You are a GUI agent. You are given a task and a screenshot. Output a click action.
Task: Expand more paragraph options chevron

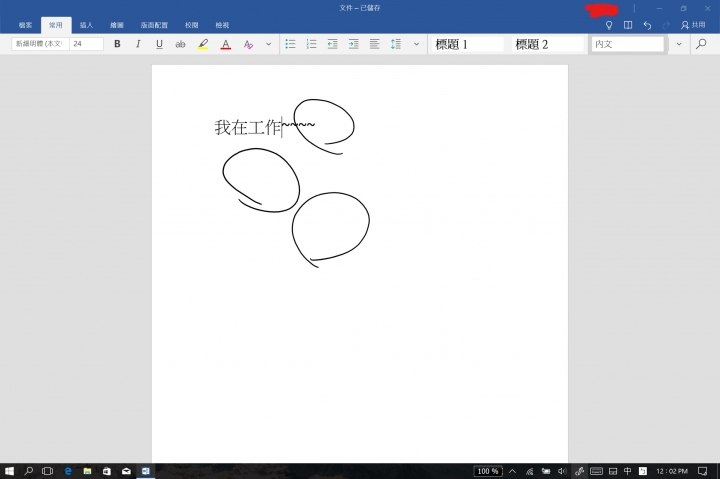[416, 44]
